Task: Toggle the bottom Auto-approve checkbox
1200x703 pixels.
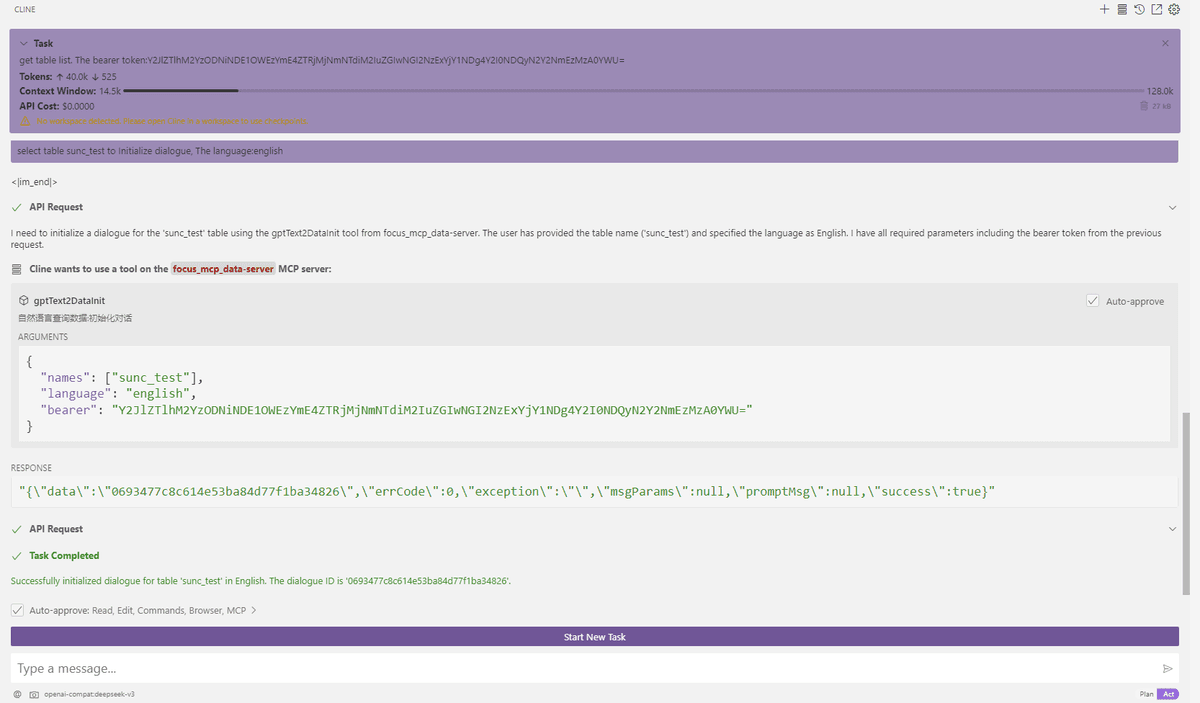Action: tap(17, 610)
